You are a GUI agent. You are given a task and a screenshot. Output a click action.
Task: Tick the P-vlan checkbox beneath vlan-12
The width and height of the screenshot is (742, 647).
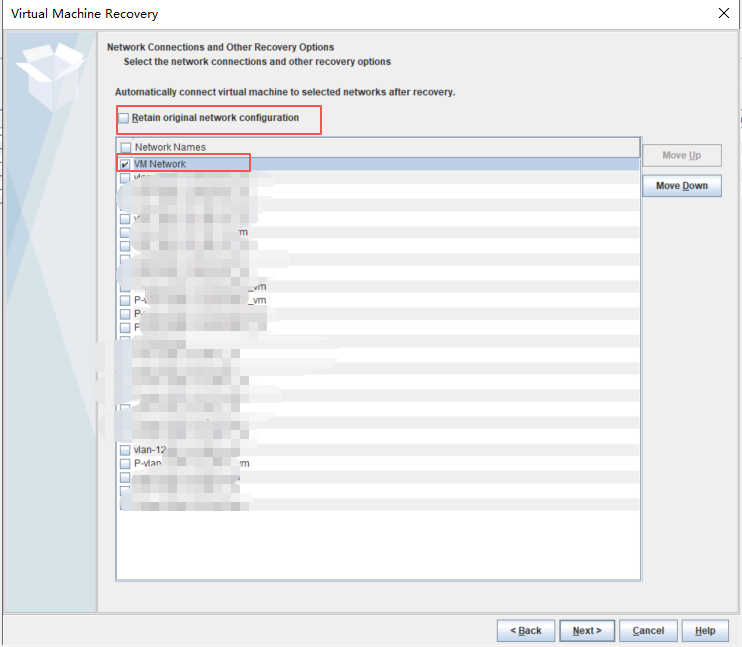125,464
